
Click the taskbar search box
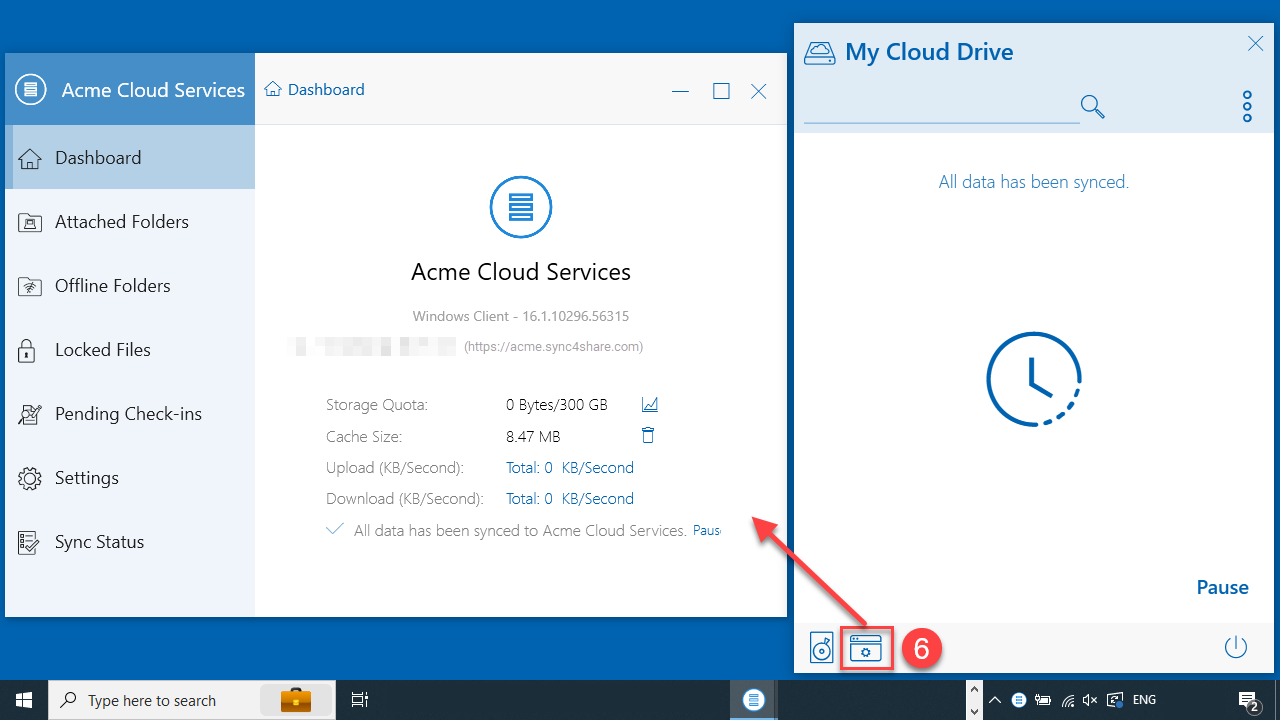[x=192, y=700]
